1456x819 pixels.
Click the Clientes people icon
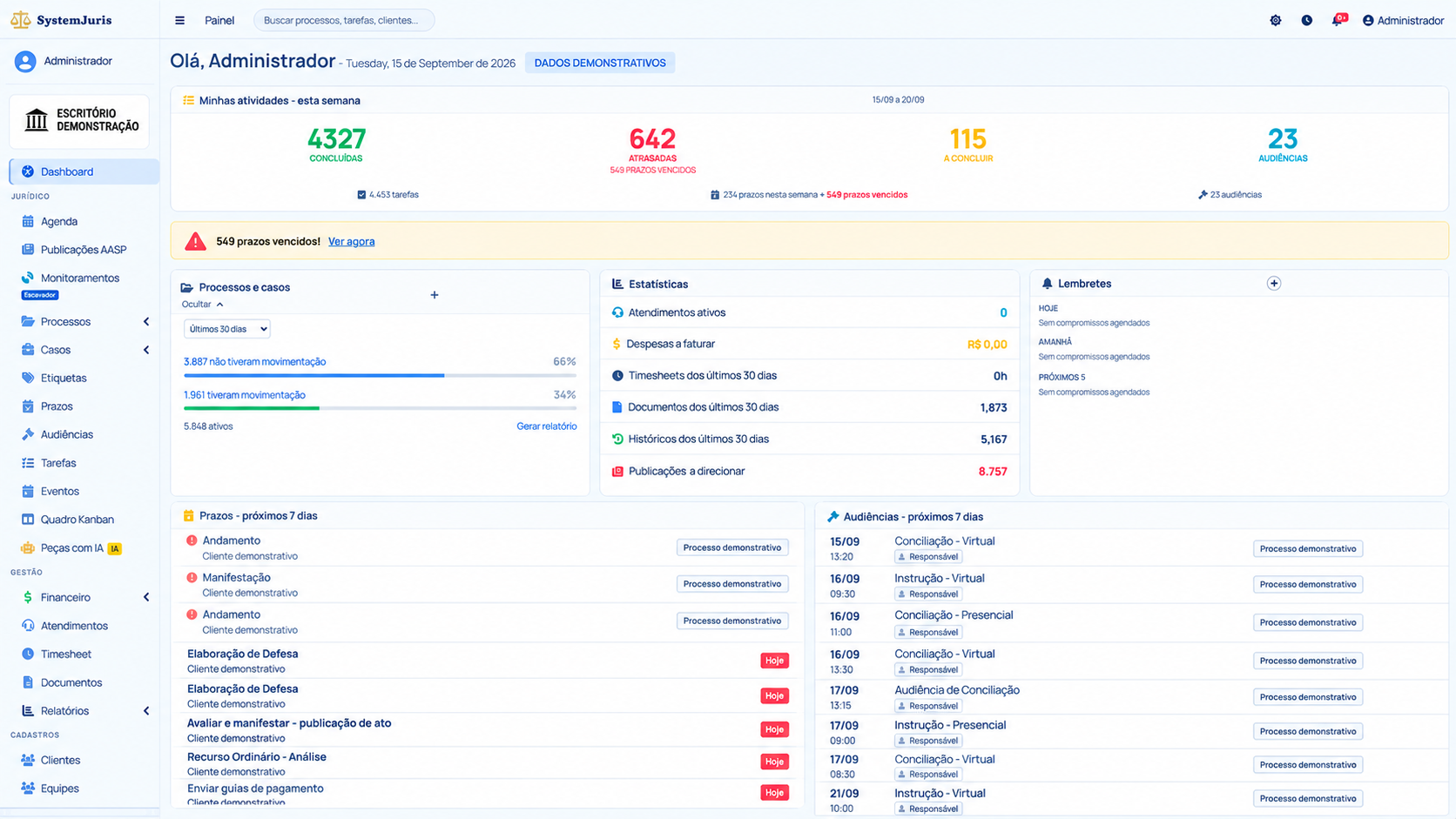pyautogui.click(x=28, y=760)
